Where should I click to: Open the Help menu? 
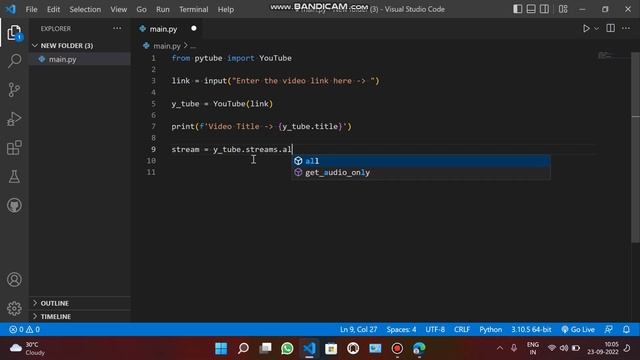click(226, 9)
